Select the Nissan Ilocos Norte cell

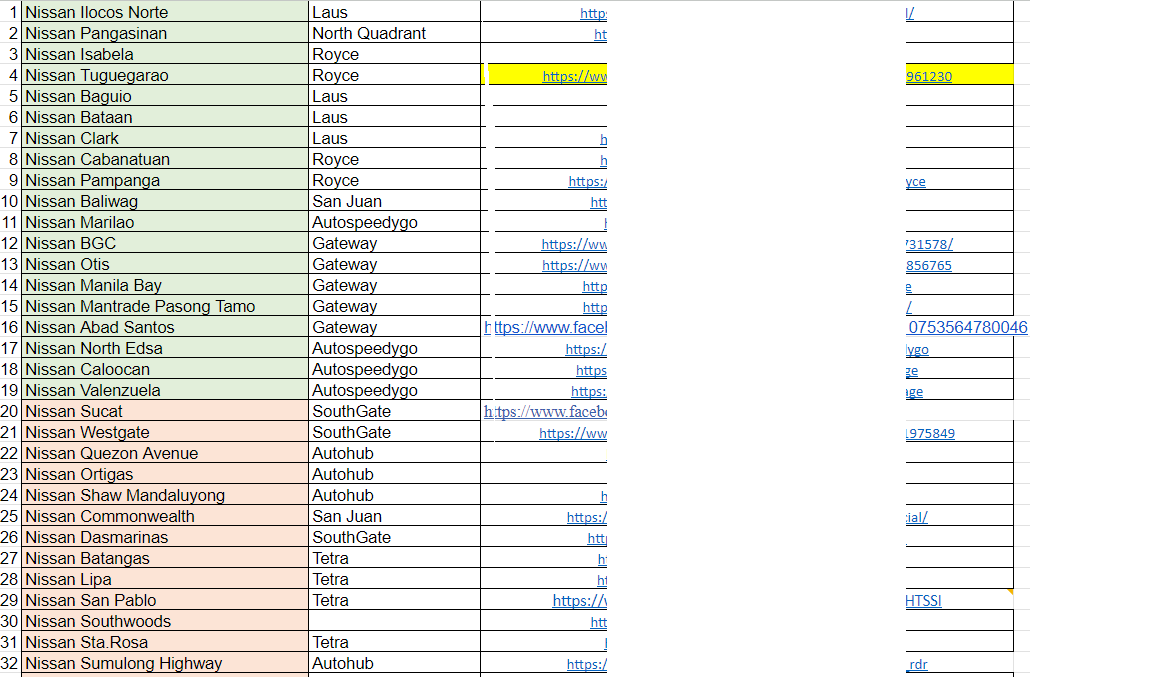click(165, 12)
